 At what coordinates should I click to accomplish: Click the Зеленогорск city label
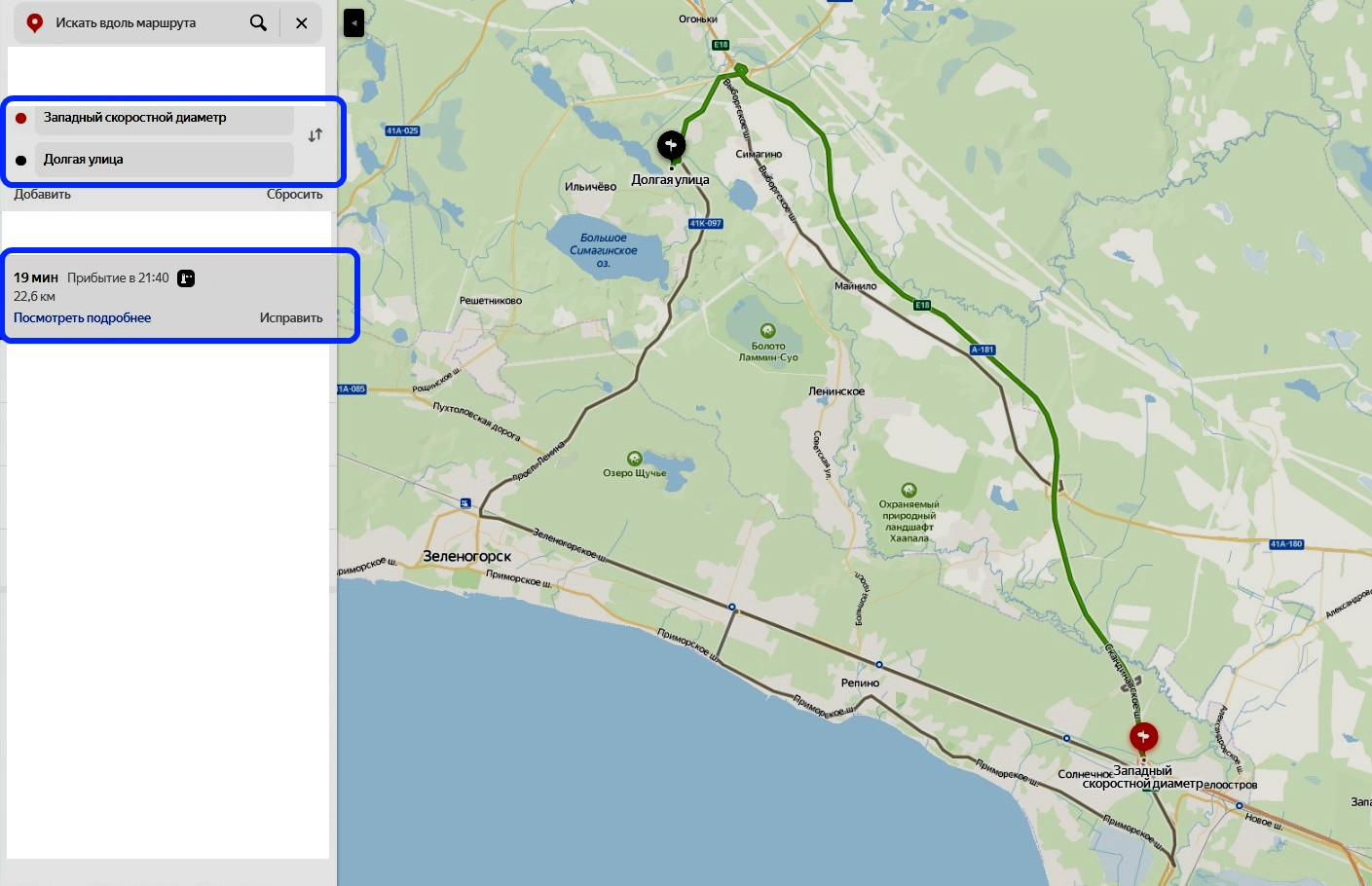coord(466,556)
